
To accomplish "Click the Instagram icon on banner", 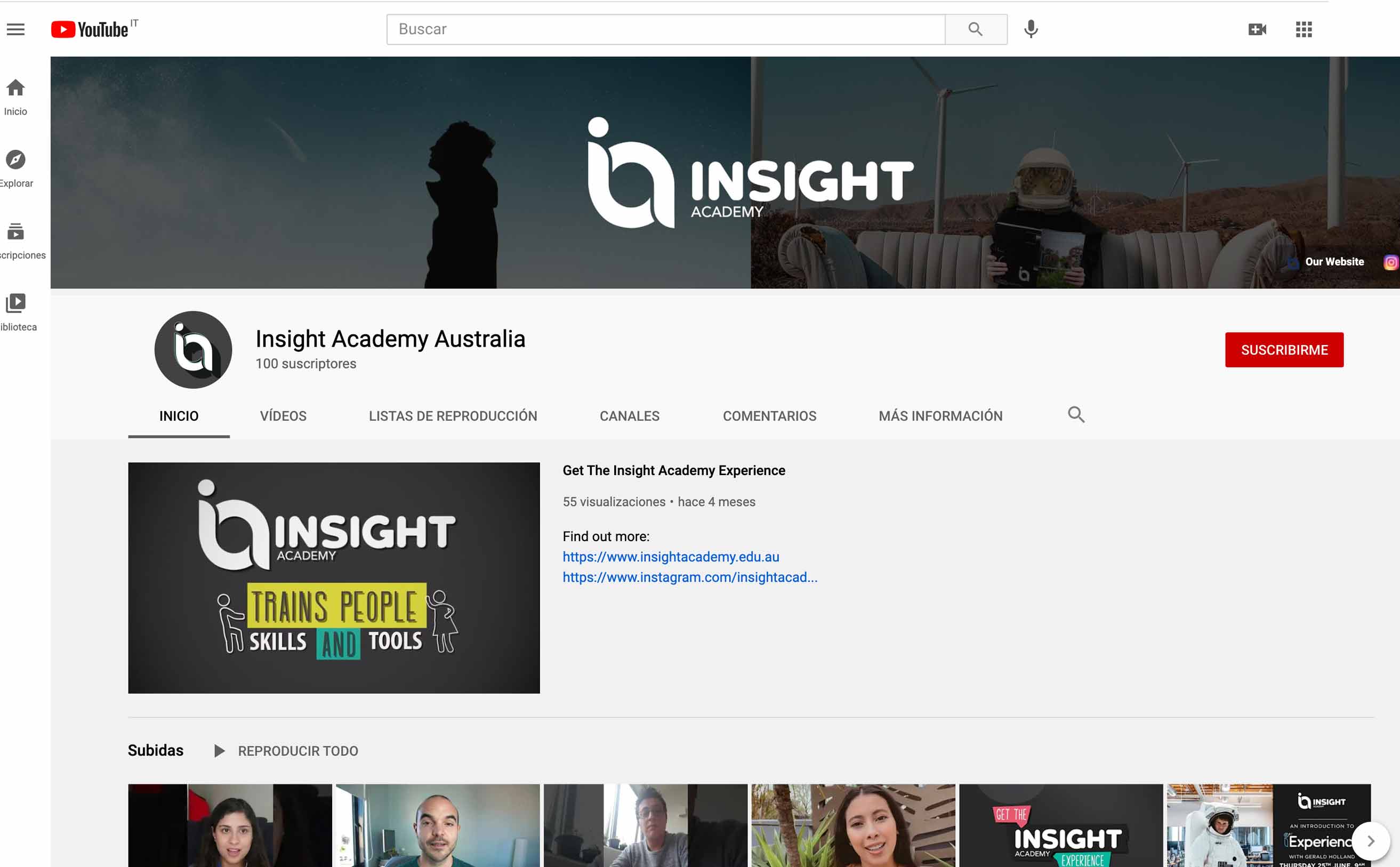I will tap(1390, 262).
